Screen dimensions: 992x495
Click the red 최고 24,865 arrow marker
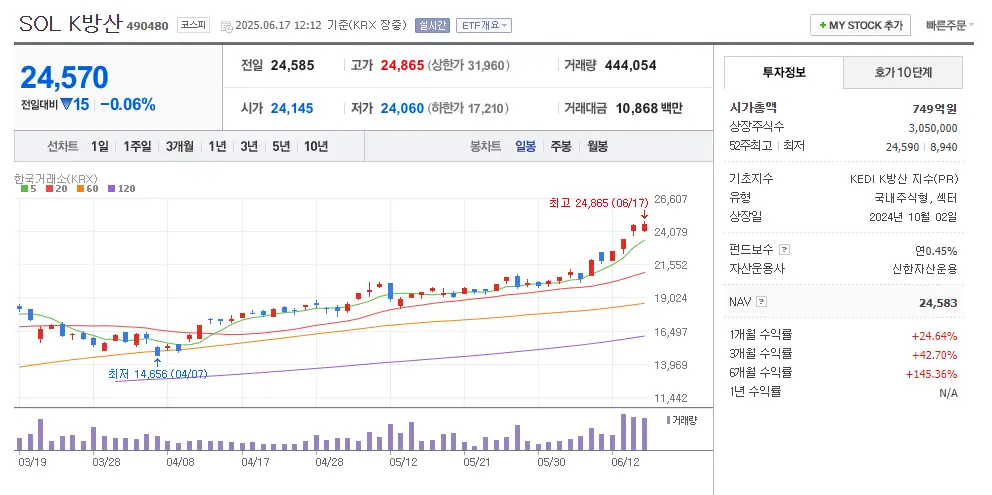tap(645, 215)
